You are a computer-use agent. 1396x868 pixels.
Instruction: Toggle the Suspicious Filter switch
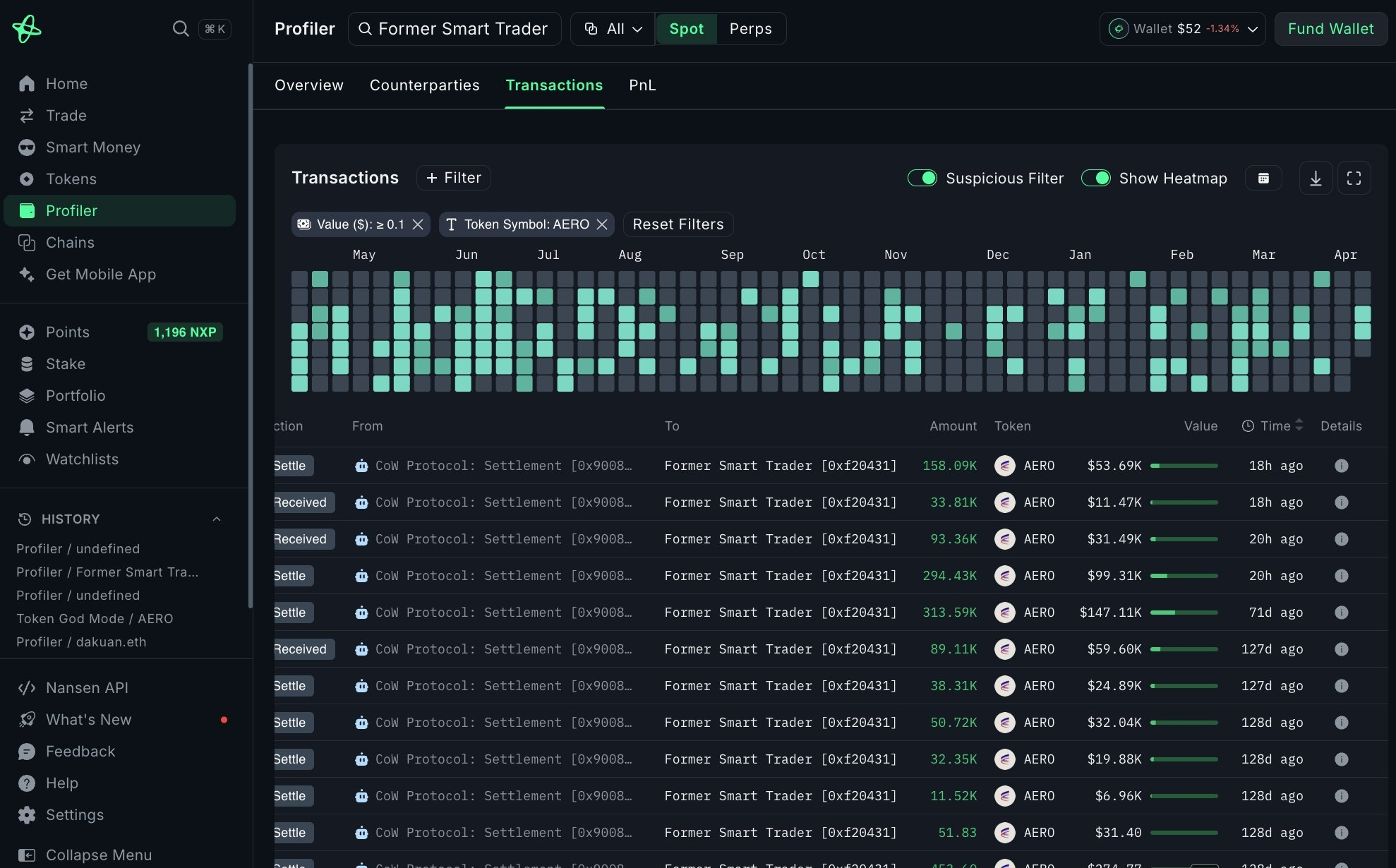[x=922, y=178]
